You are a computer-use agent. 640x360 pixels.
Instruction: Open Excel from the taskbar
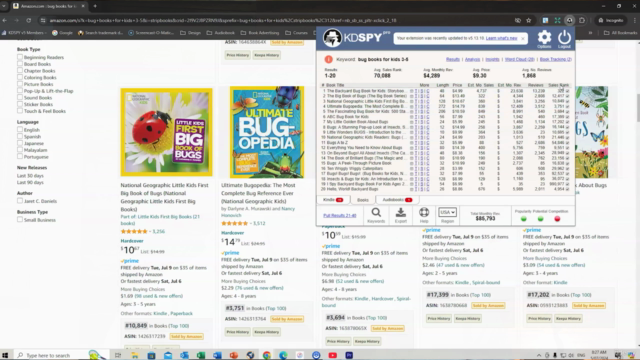click(x=200, y=355)
